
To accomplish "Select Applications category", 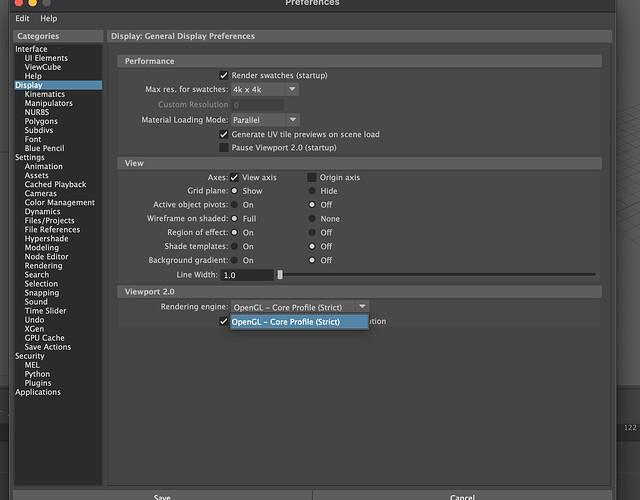I will coord(38,392).
